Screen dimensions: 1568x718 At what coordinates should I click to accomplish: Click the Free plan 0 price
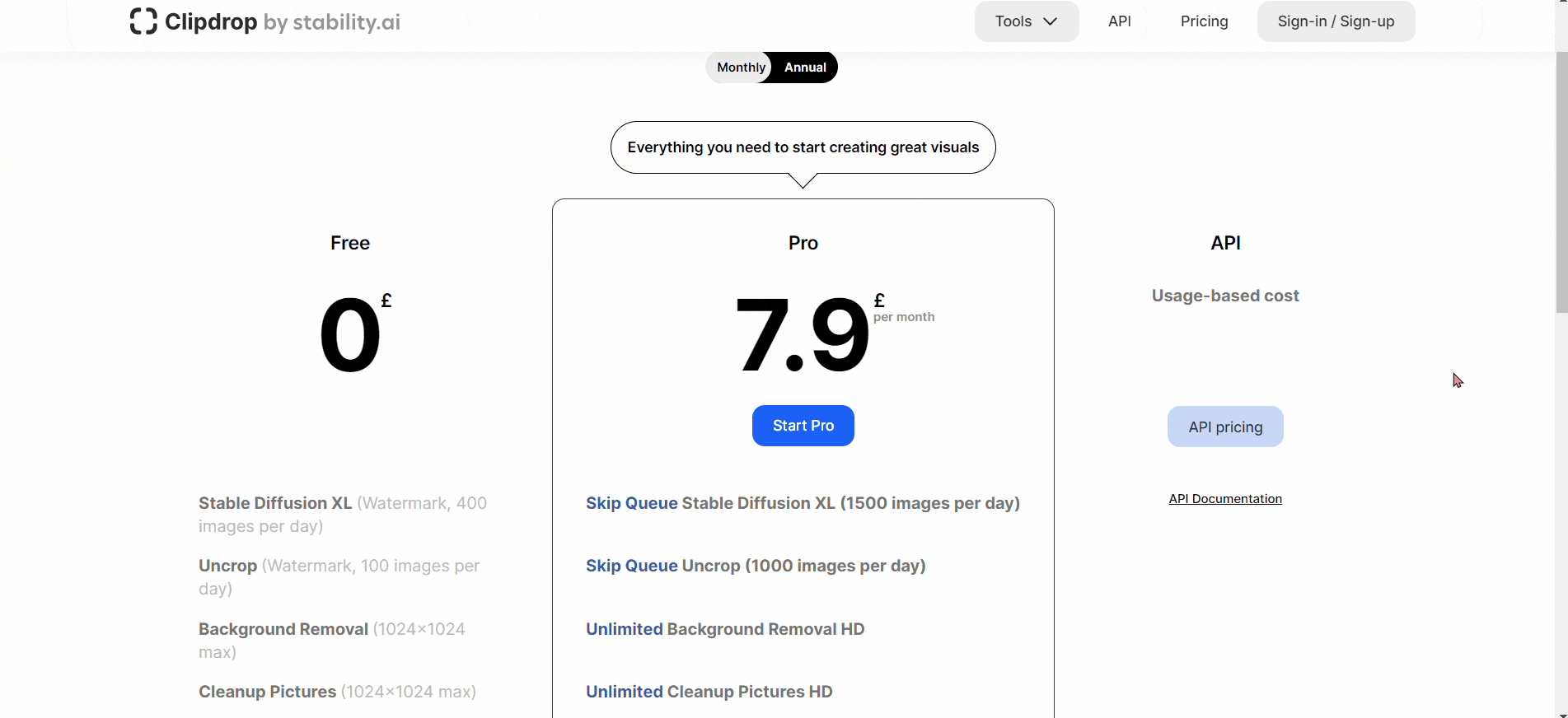point(350,335)
